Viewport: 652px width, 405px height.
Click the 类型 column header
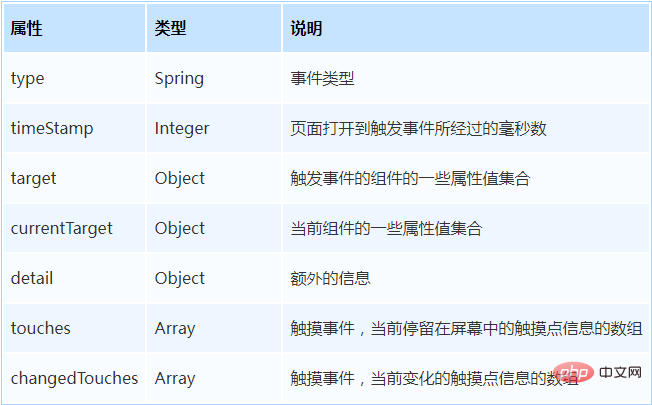pyautogui.click(x=170, y=29)
